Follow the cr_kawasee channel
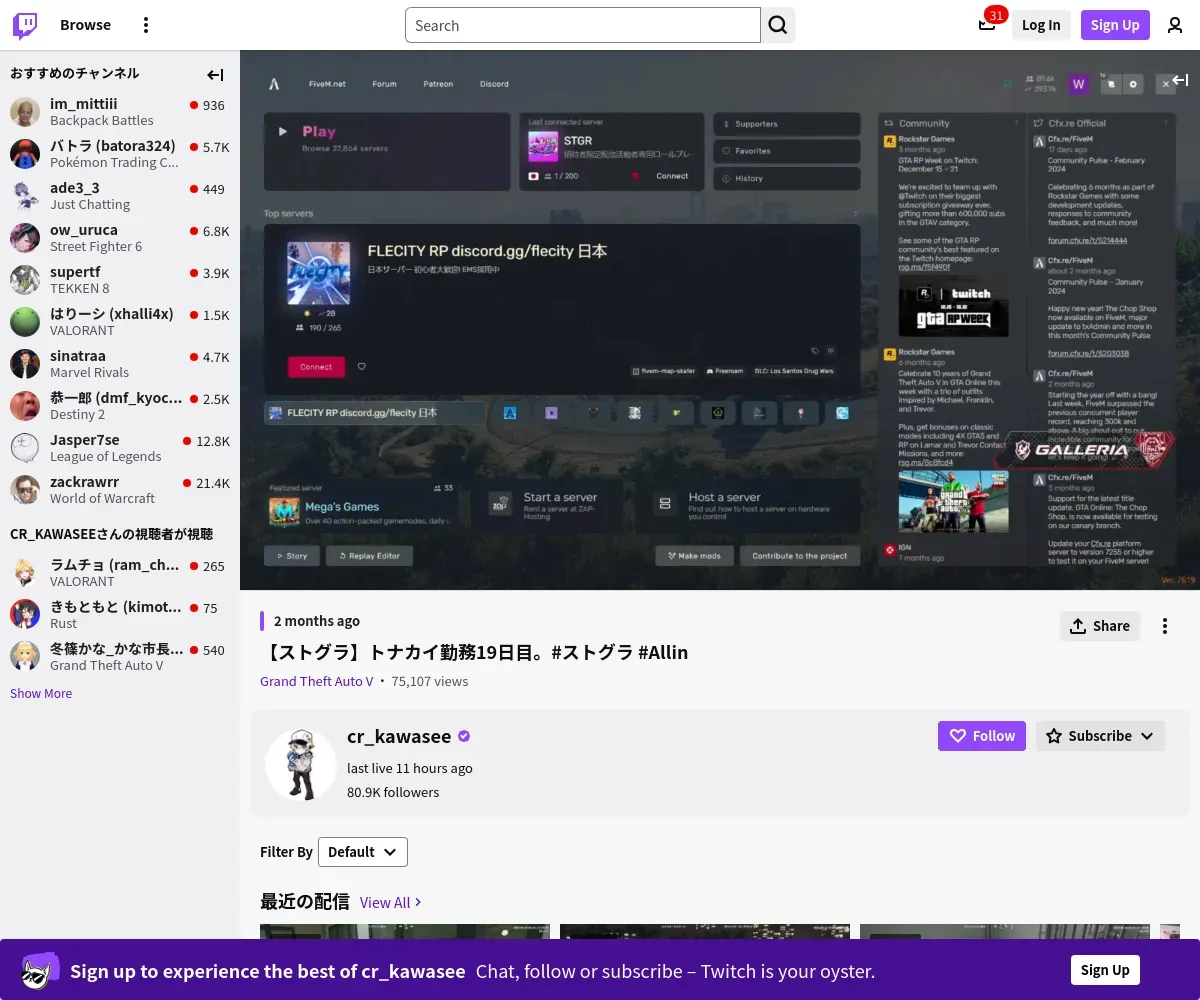This screenshot has height=1000, width=1200. (982, 736)
